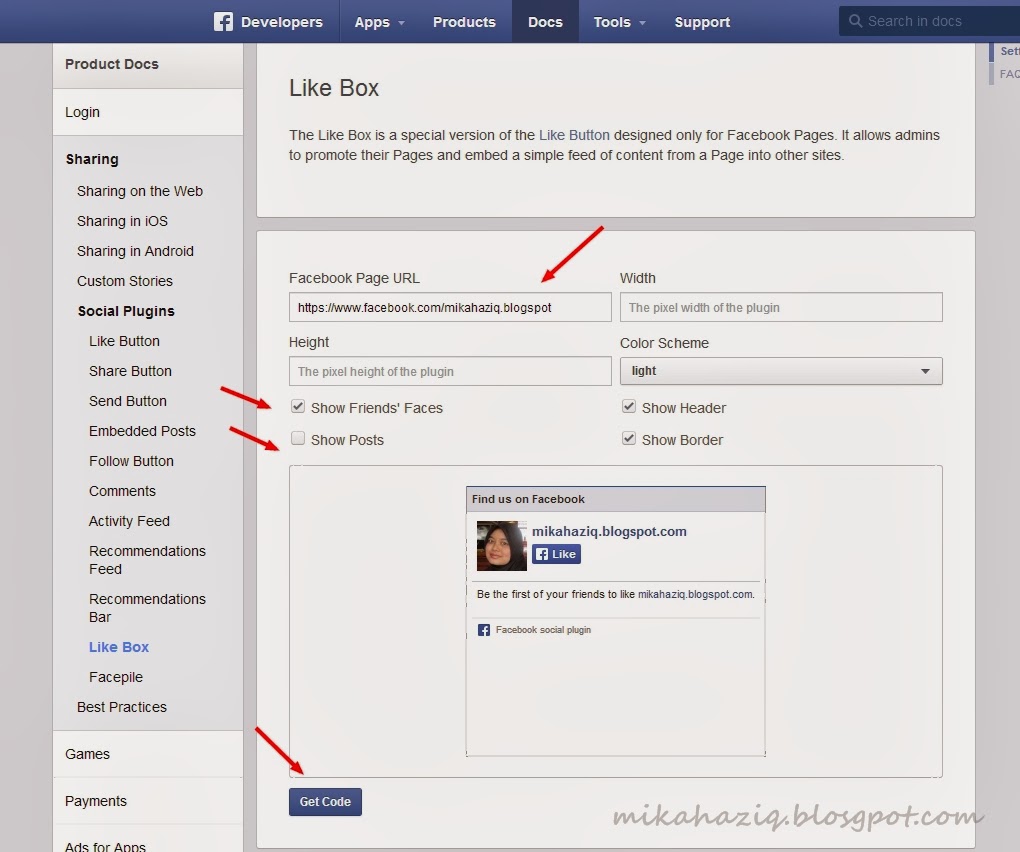Open Follow Button page
This screenshot has width=1020, height=852.
pos(131,460)
